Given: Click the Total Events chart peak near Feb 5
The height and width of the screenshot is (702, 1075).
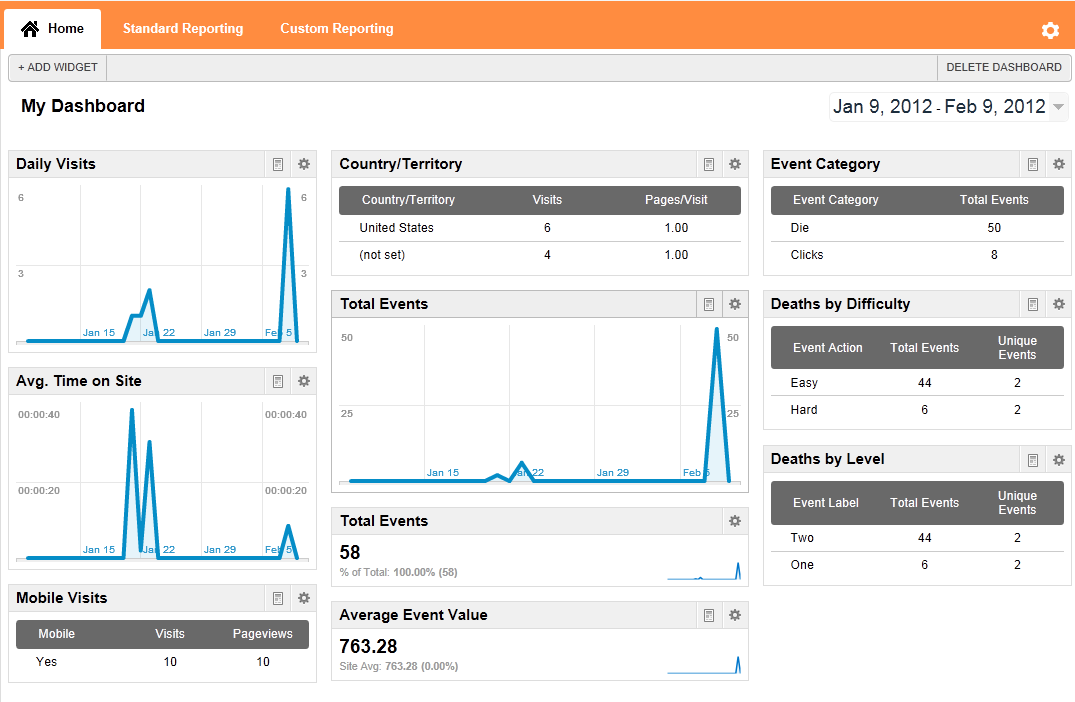Looking at the screenshot, I should pos(716,331).
